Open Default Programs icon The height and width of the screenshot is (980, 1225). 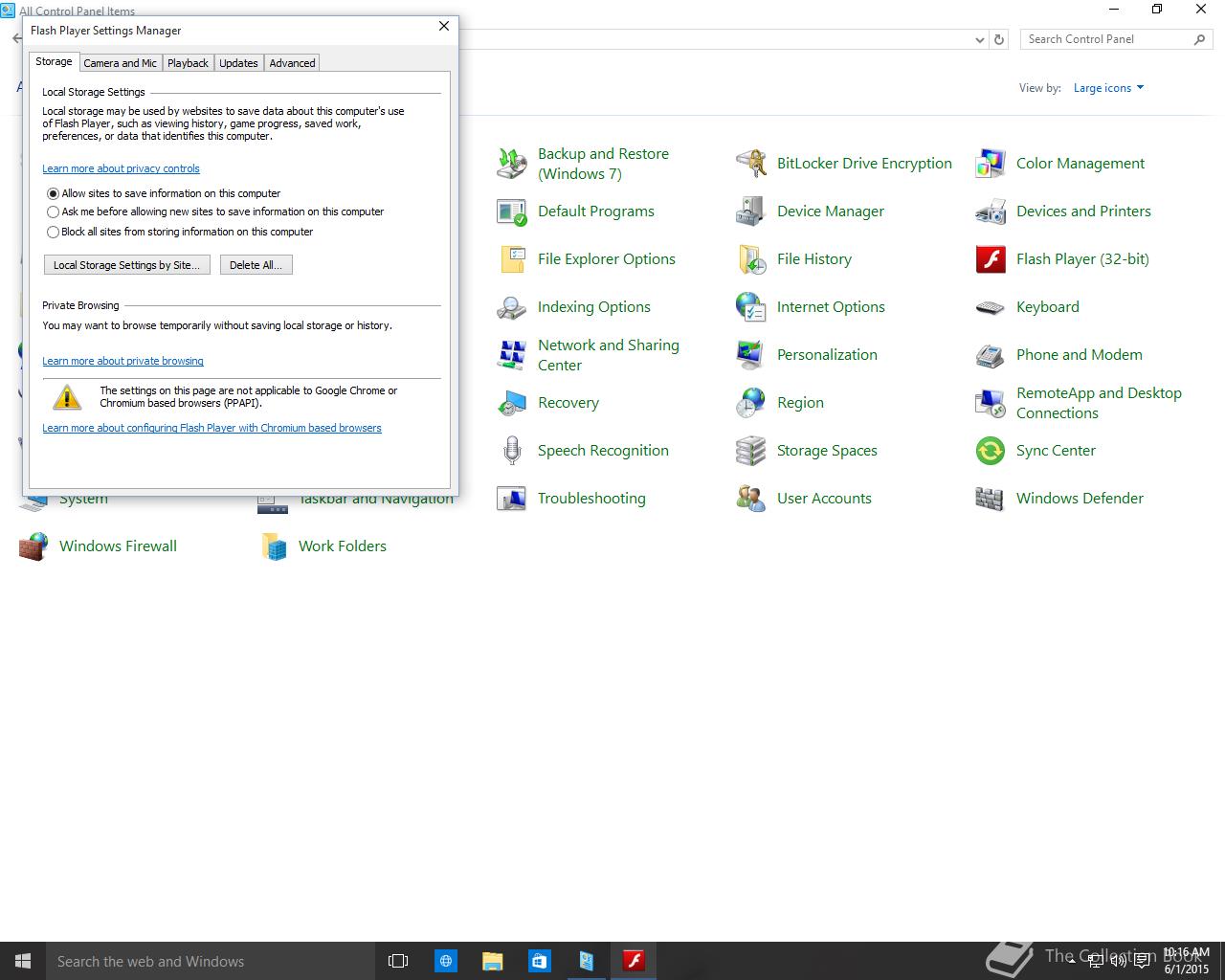(x=512, y=212)
